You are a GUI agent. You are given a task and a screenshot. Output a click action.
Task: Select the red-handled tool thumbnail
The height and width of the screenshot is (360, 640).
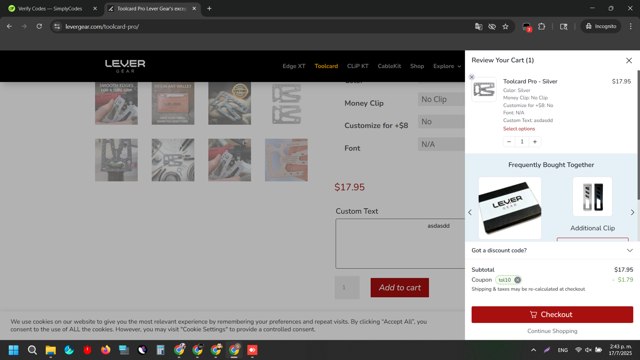coord(230,160)
